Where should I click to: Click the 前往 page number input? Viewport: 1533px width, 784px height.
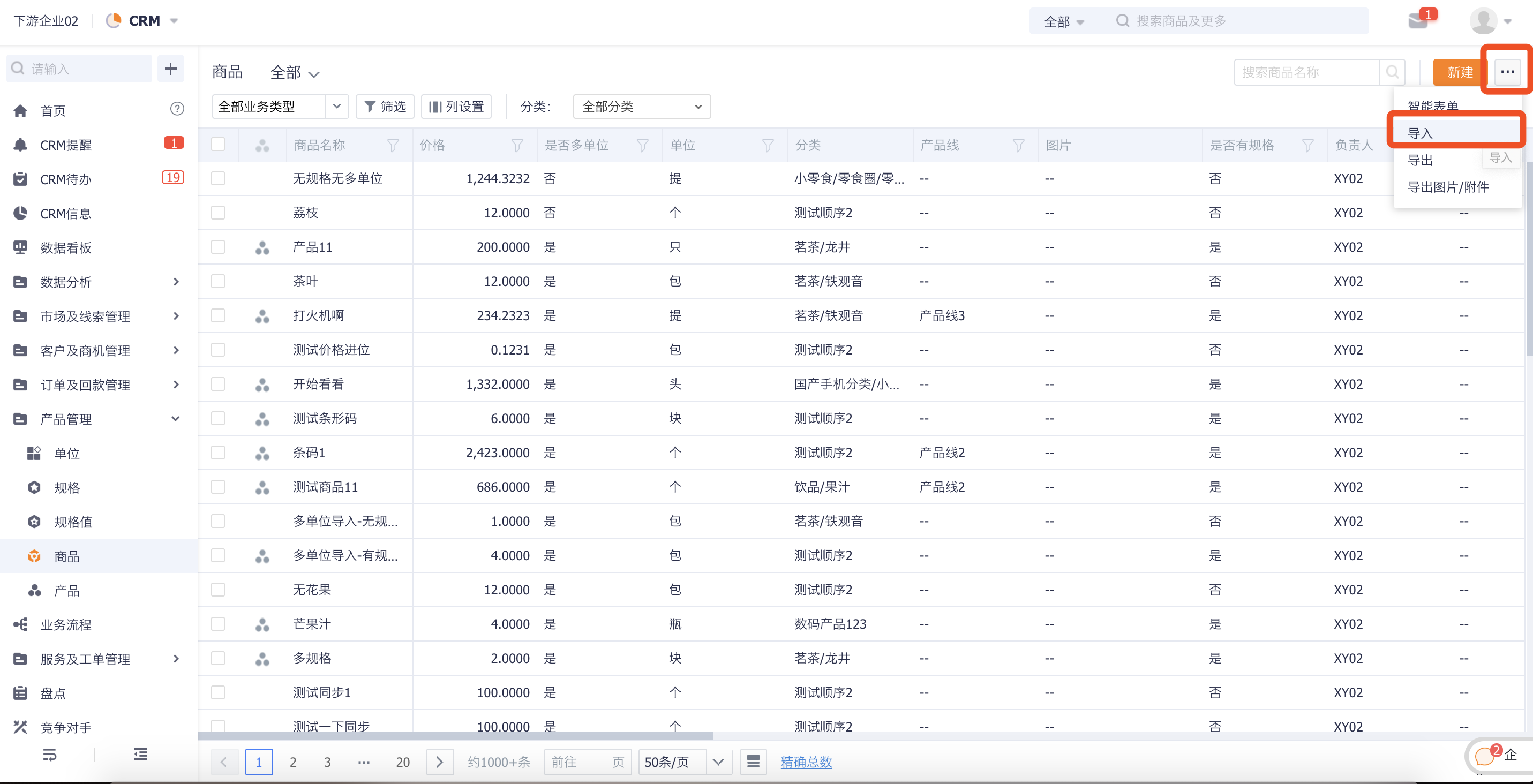point(588,762)
